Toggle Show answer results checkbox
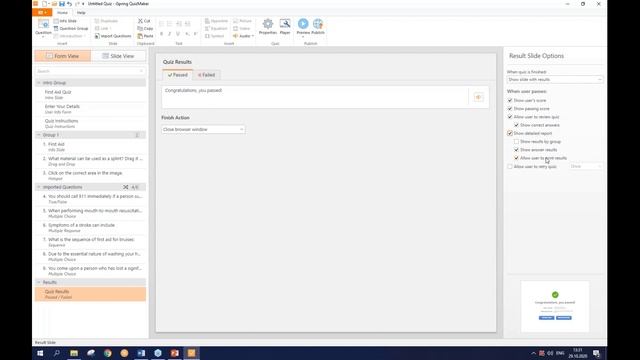 click(516, 150)
